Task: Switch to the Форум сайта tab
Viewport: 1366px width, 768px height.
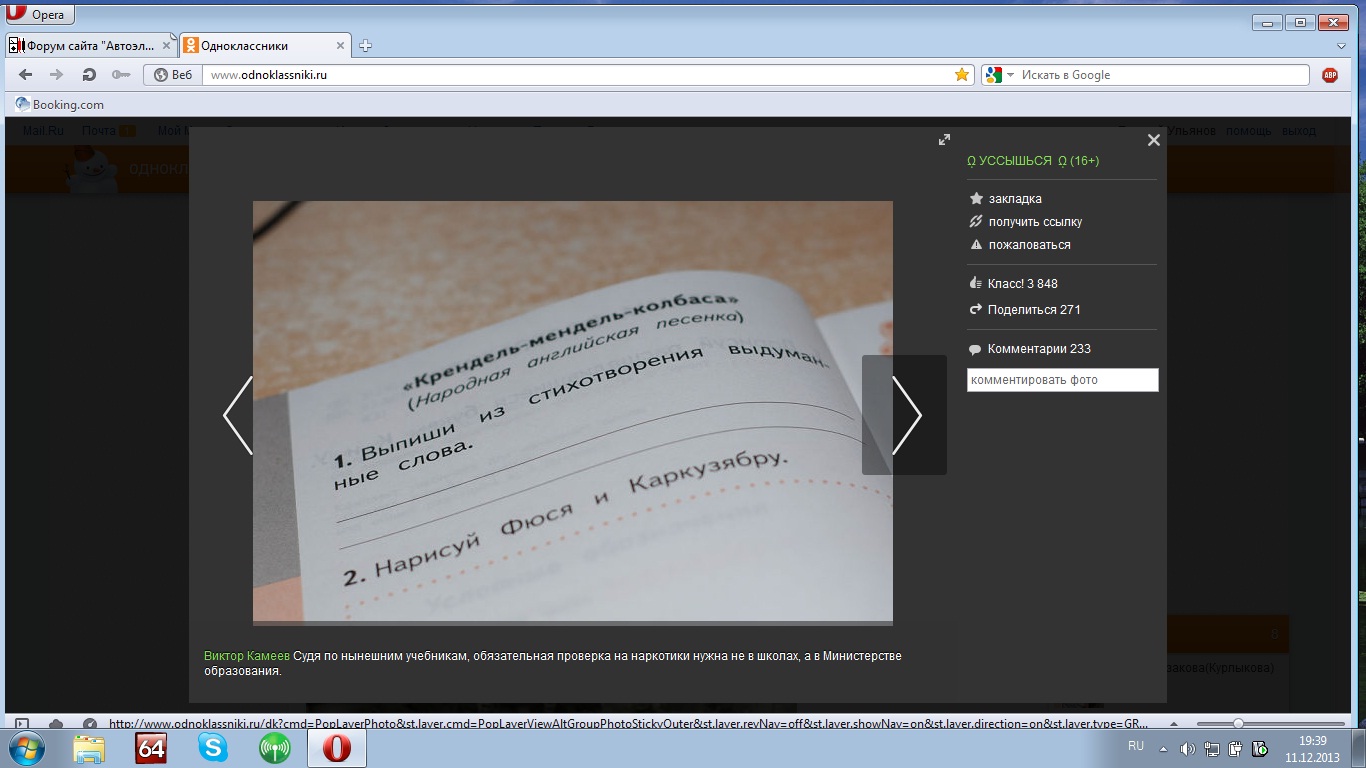Action: (90, 46)
